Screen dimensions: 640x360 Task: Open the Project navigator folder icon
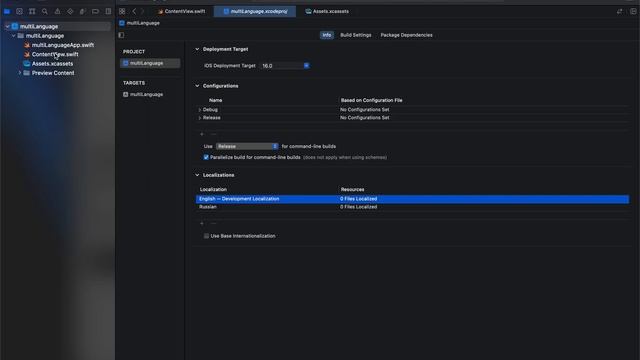pos(7,11)
